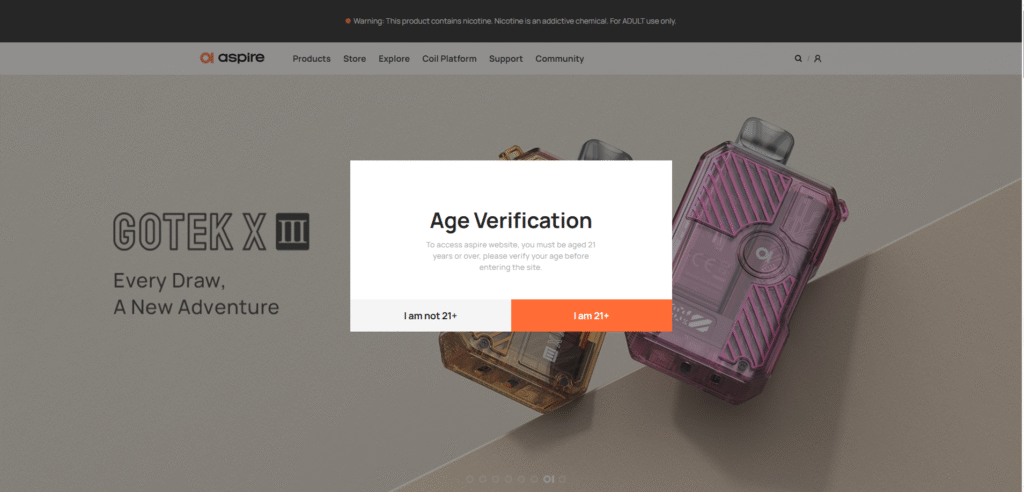Image resolution: width=1024 pixels, height=492 pixels.
Task: Select the last carousel indicator dot
Action: 562,479
